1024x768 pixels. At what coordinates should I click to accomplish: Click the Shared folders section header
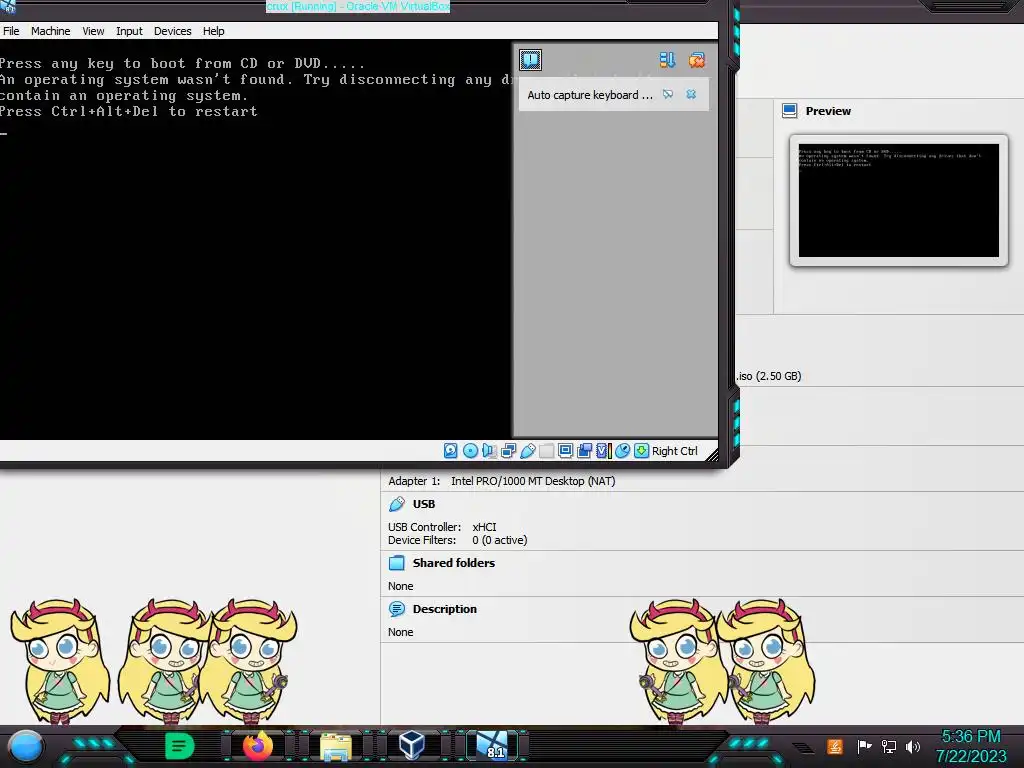click(454, 563)
